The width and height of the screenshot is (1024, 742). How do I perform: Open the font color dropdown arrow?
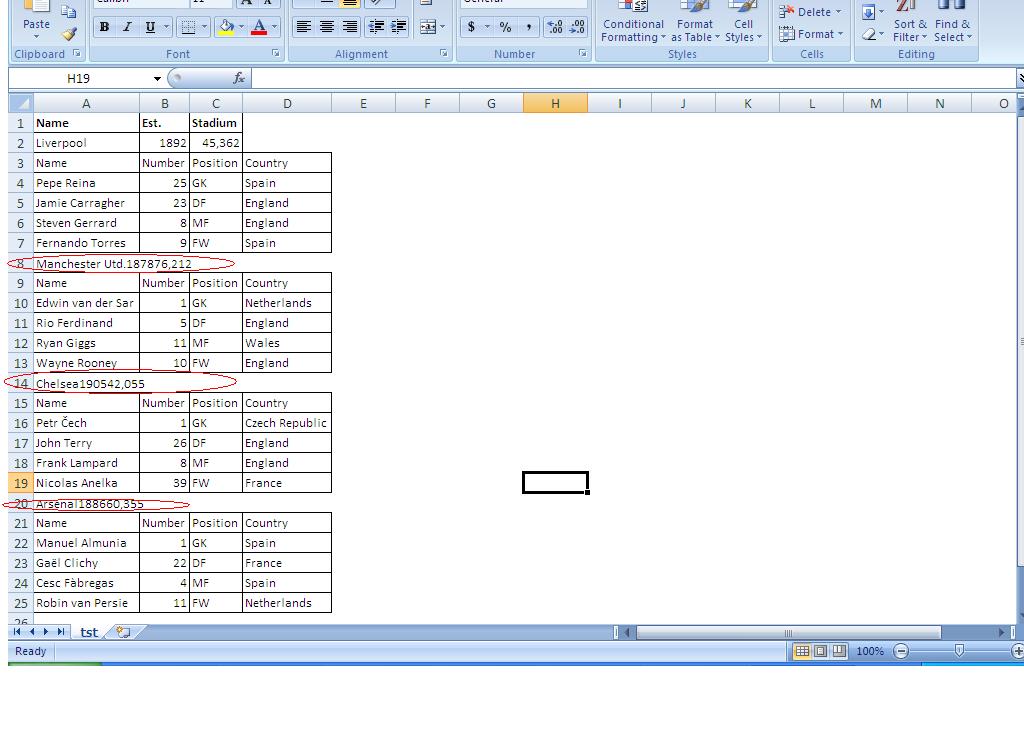pyautogui.click(x=274, y=27)
